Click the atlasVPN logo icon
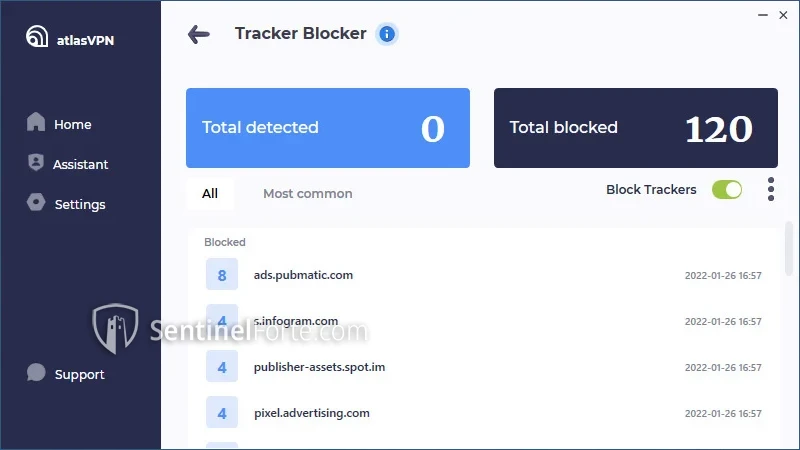This screenshot has height=450, width=800. pos(37,36)
